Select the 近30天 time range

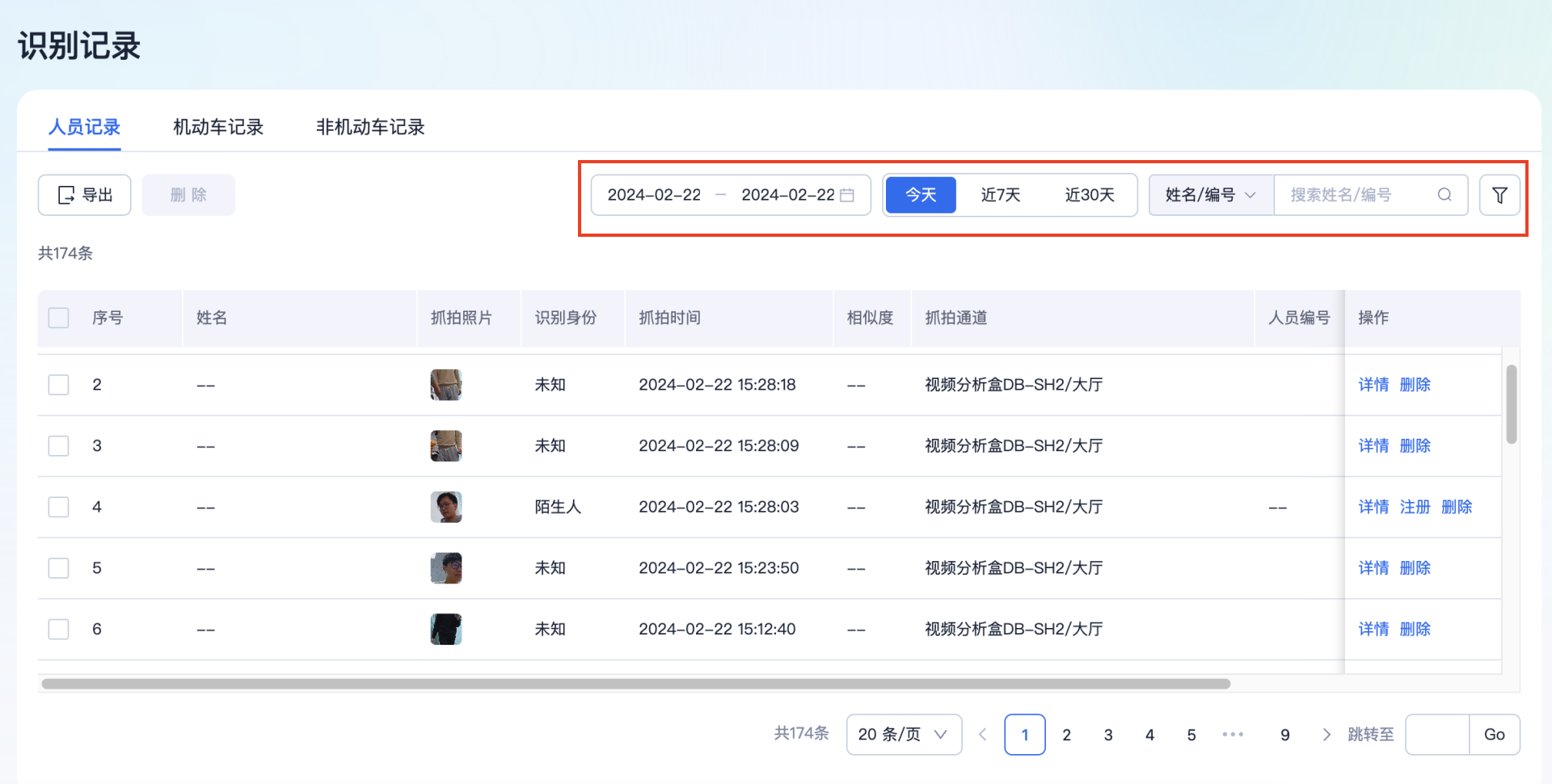(1090, 195)
